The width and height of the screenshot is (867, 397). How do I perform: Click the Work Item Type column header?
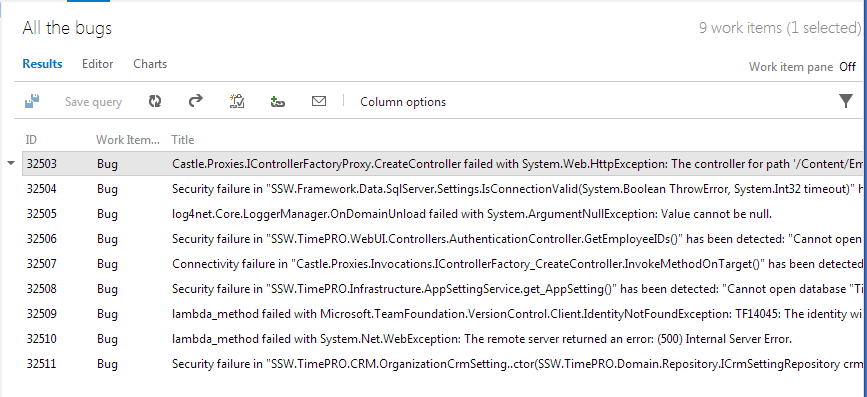[x=128, y=140]
